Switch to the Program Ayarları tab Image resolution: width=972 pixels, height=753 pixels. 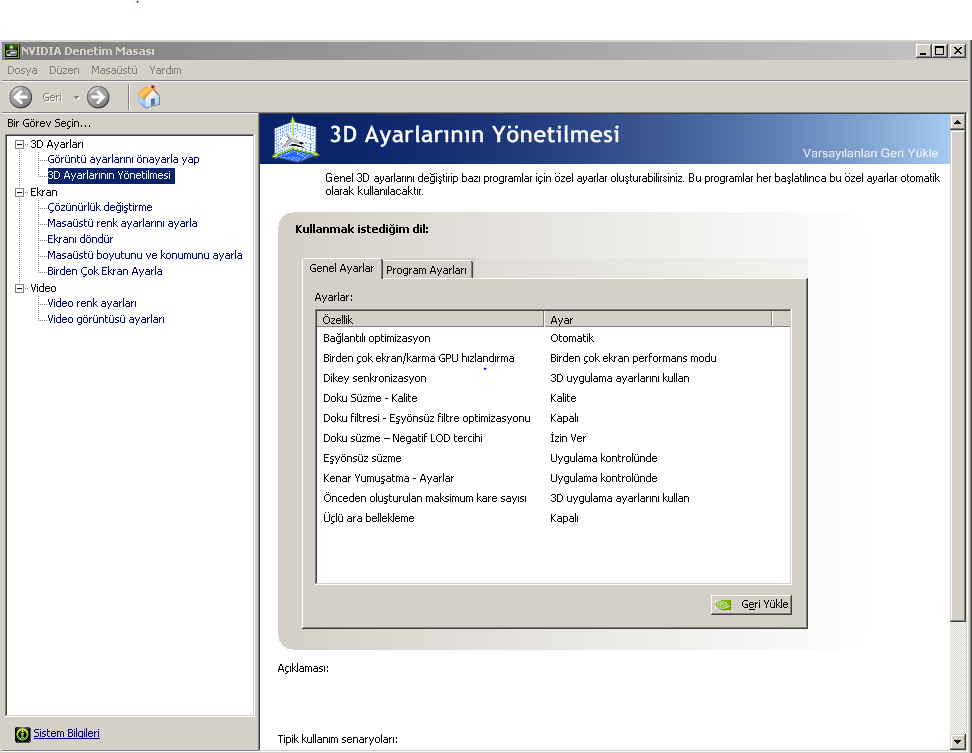pyautogui.click(x=426, y=270)
